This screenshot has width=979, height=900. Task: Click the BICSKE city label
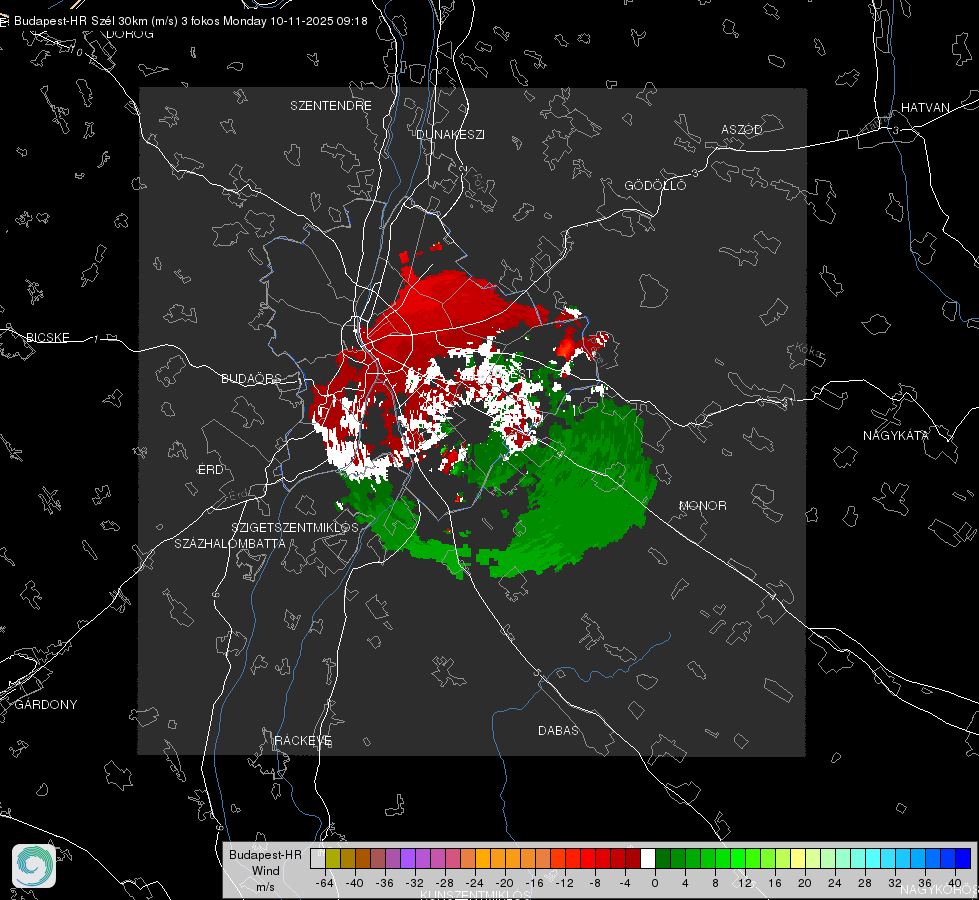pyautogui.click(x=47, y=338)
